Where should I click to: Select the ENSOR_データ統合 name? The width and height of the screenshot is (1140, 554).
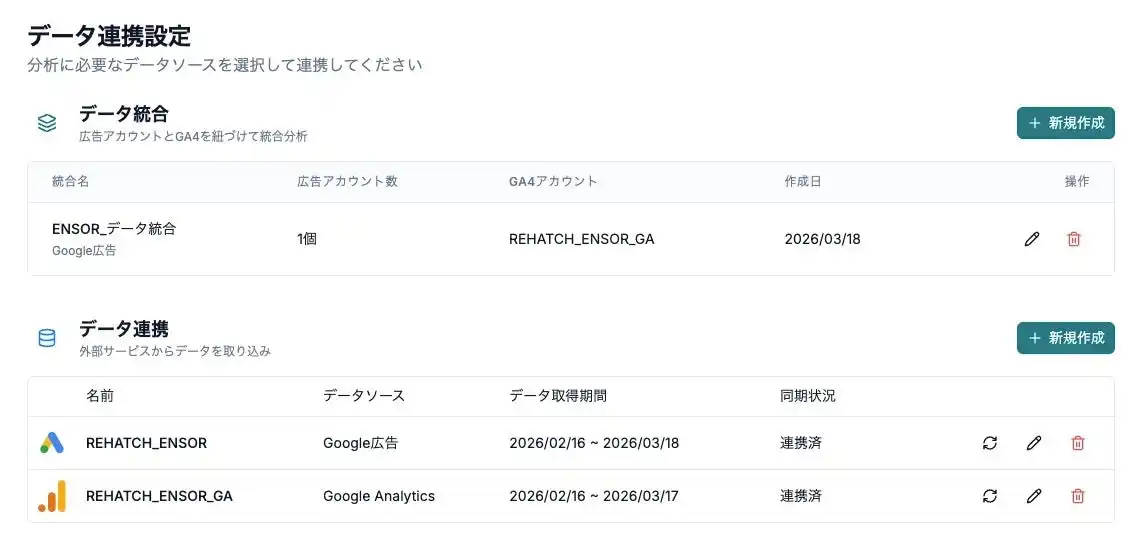pyautogui.click(x=114, y=229)
